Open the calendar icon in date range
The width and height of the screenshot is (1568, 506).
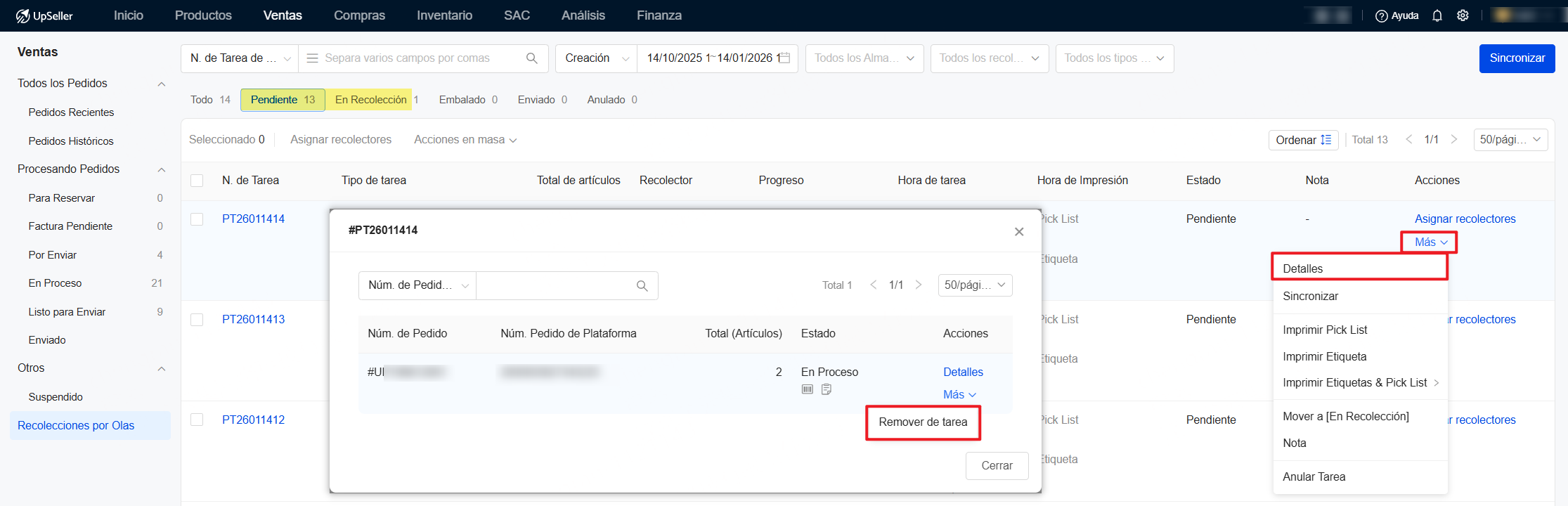click(x=785, y=58)
